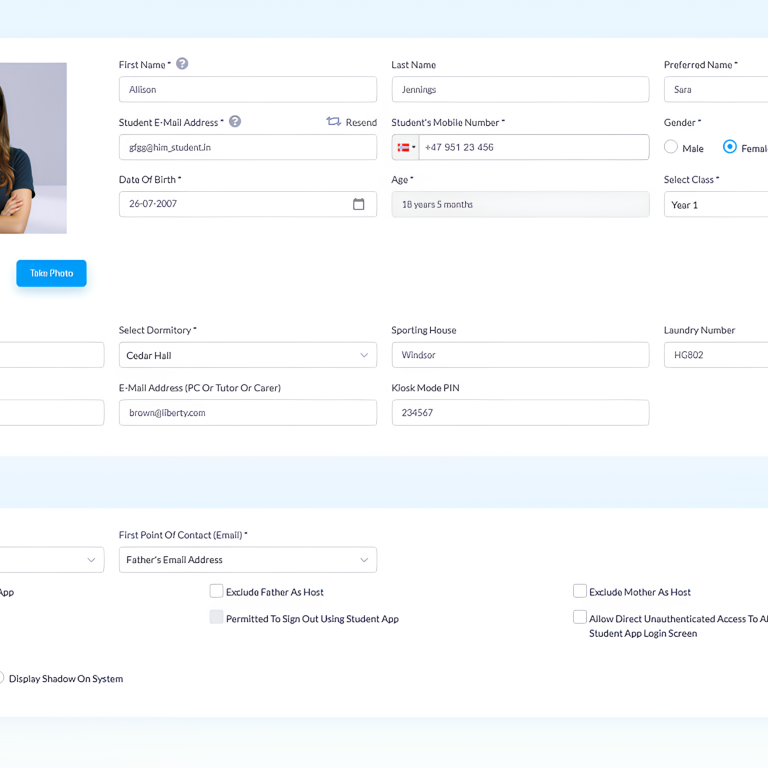Enable Exclude Father As Host checkbox
The image size is (768, 768).
pyautogui.click(x=216, y=591)
